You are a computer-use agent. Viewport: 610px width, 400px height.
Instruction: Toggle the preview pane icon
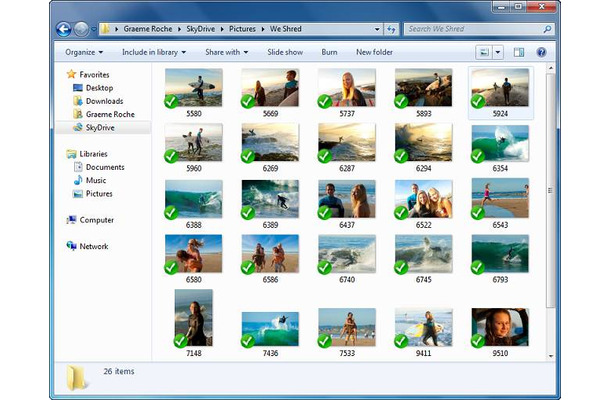(x=519, y=52)
